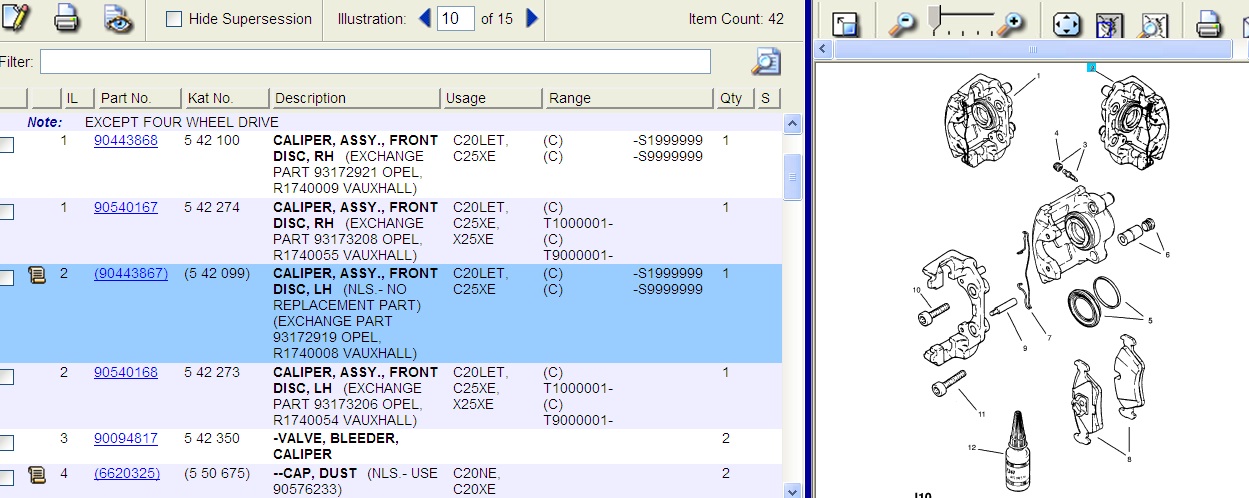The width and height of the screenshot is (1249, 498).
Task: Open part number 90540167 link
Action: (126, 207)
